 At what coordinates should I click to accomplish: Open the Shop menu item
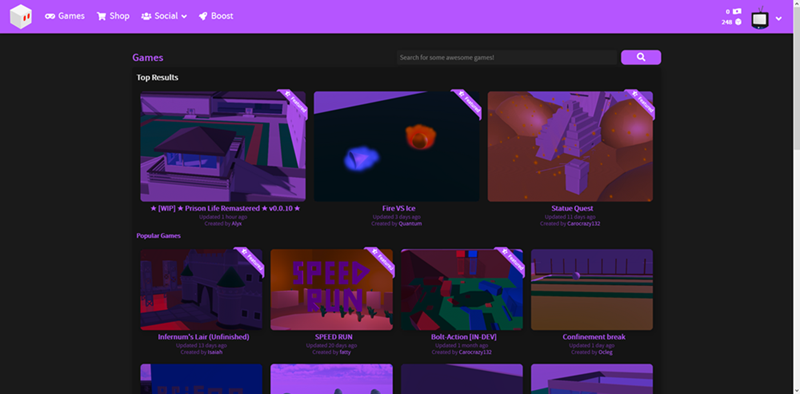(x=113, y=16)
